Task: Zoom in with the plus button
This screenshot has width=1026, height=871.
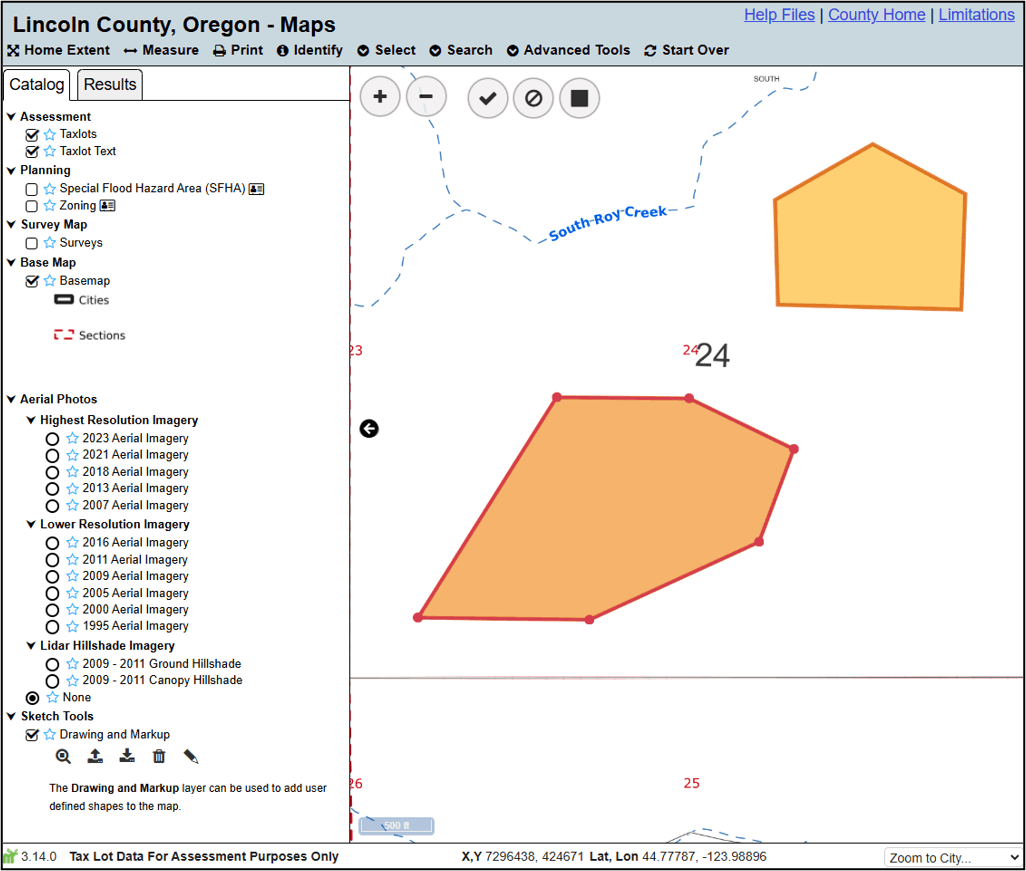Action: 380,98
